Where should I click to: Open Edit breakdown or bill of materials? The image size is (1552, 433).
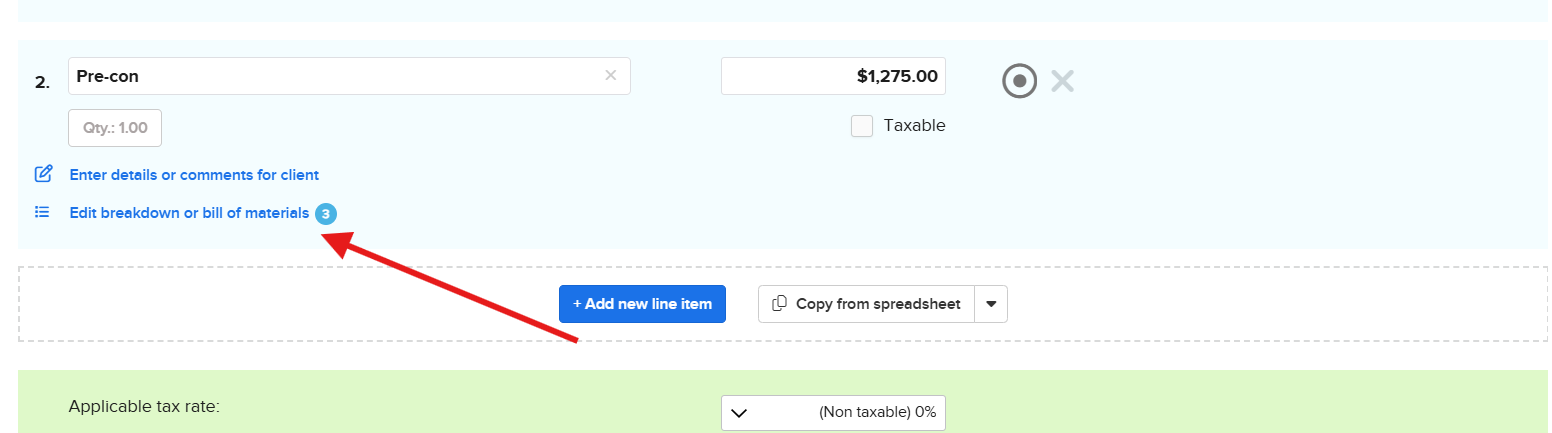(x=189, y=213)
